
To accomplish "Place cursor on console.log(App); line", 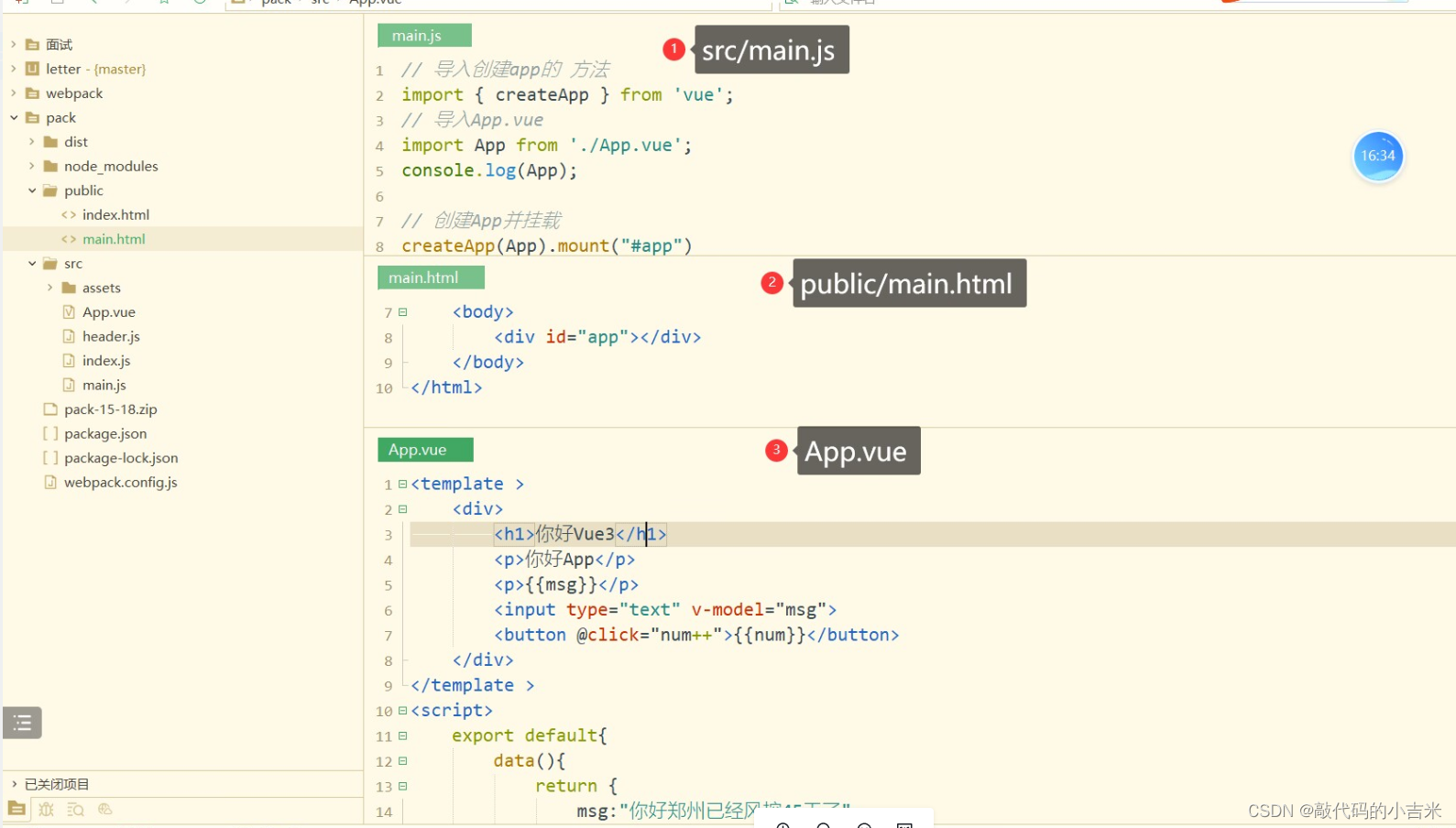I will [x=489, y=170].
